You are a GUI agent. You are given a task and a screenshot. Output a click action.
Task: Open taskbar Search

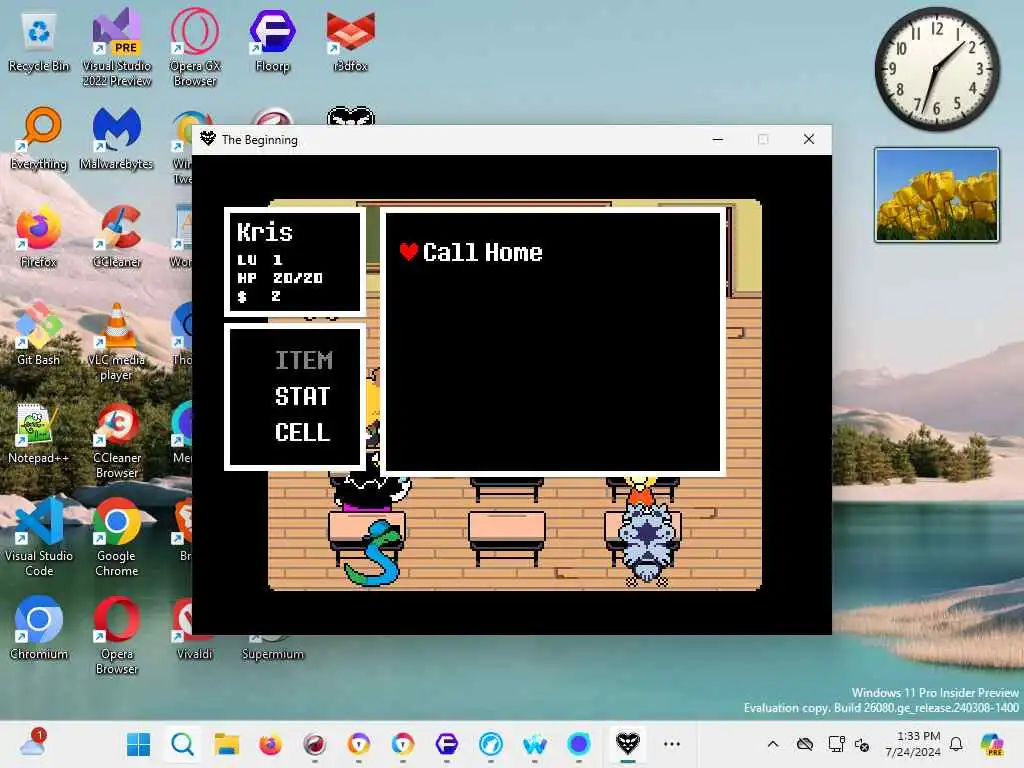tap(182, 744)
